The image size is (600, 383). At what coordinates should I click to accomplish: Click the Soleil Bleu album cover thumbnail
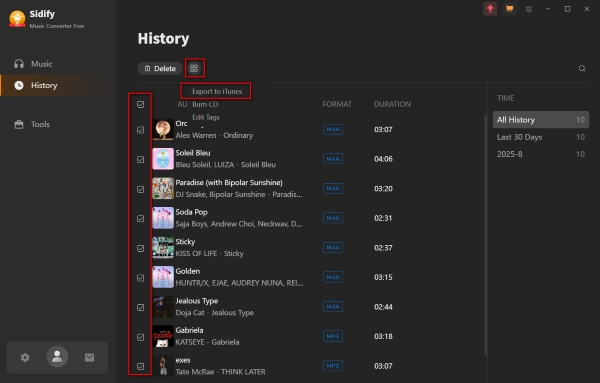coord(163,159)
